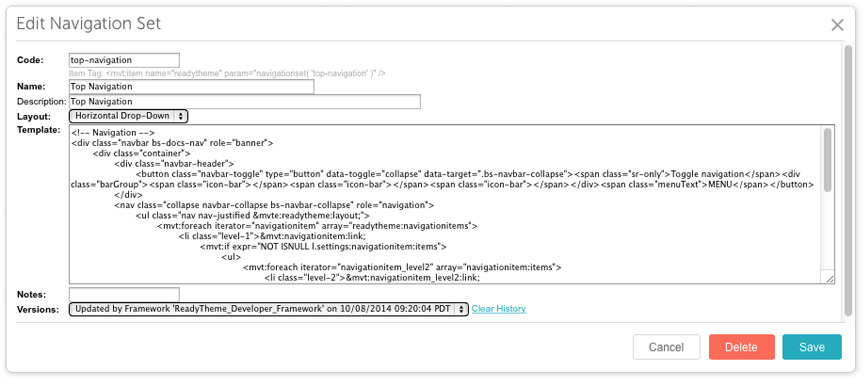Click the red Delete button
Screen dimensions: 864x378
tap(741, 347)
